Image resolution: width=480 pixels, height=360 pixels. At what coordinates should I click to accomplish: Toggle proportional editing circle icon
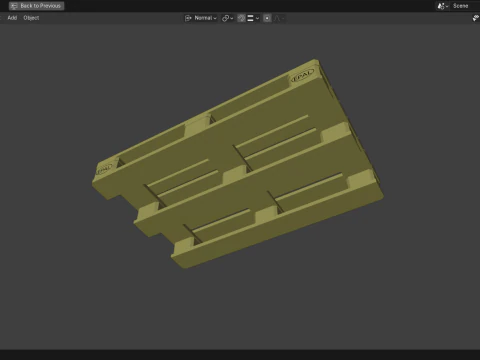pyautogui.click(x=267, y=18)
